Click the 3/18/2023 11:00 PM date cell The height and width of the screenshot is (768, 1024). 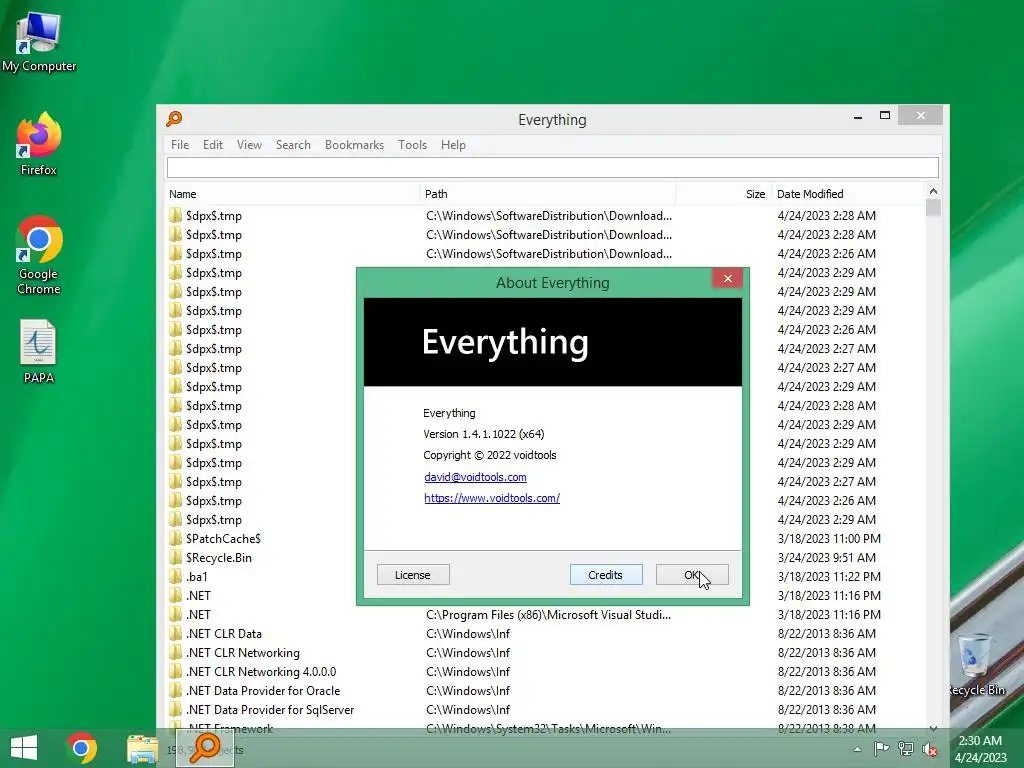[x=829, y=538]
